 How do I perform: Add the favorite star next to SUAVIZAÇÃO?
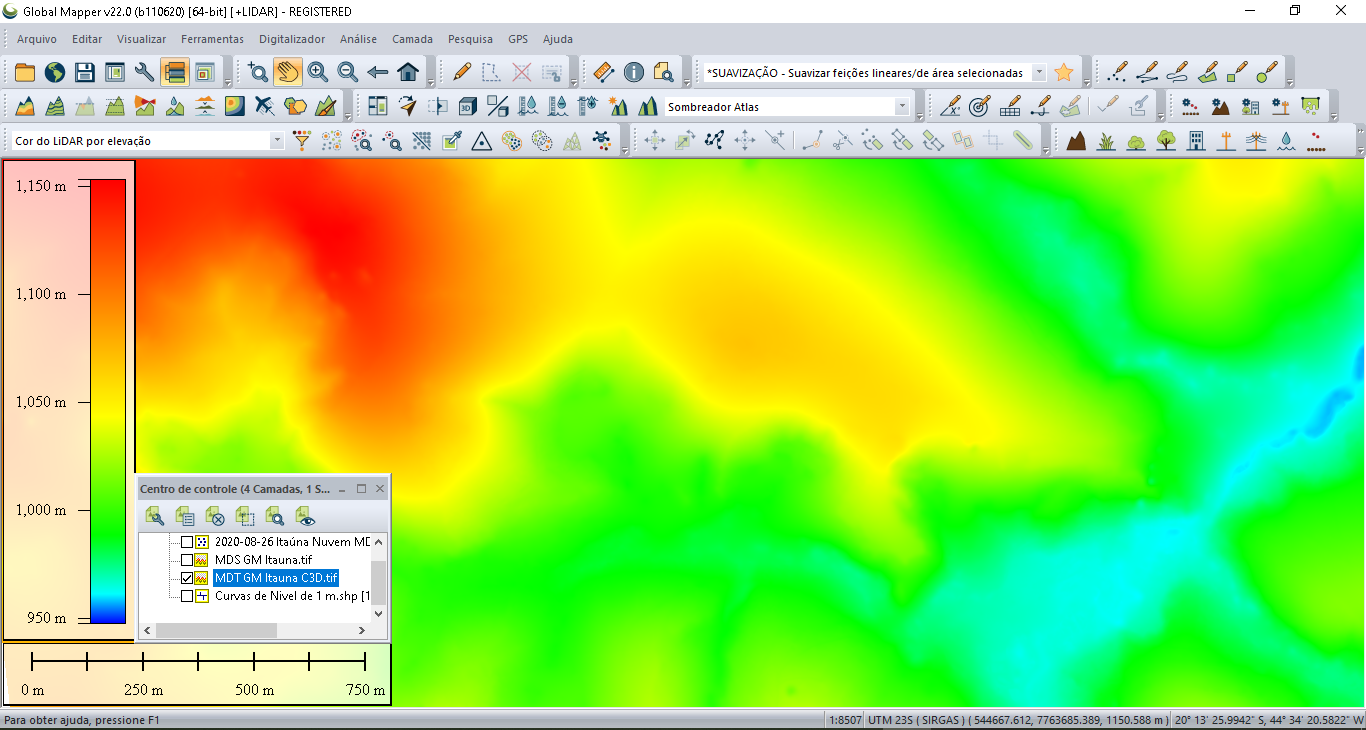tap(1064, 72)
